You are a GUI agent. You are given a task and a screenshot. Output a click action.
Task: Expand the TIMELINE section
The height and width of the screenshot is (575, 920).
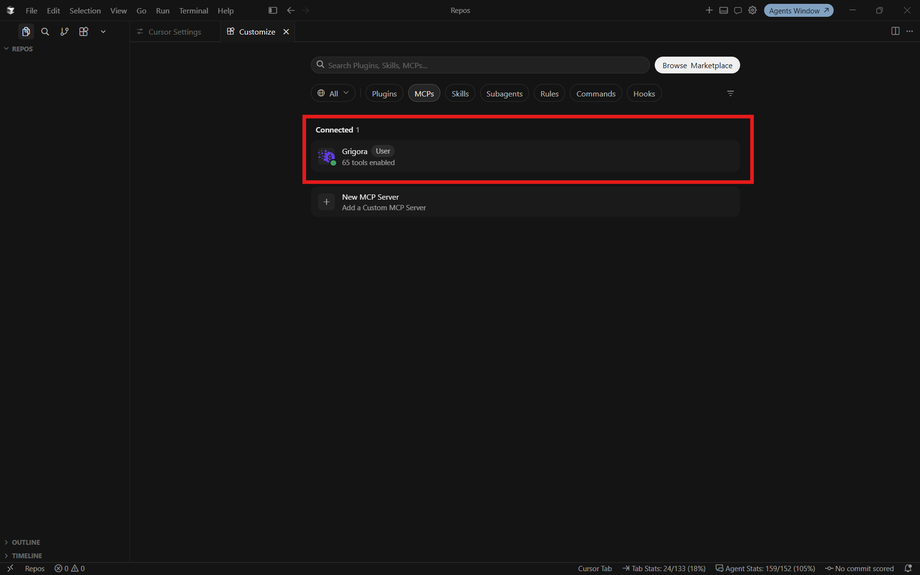coord(65,556)
